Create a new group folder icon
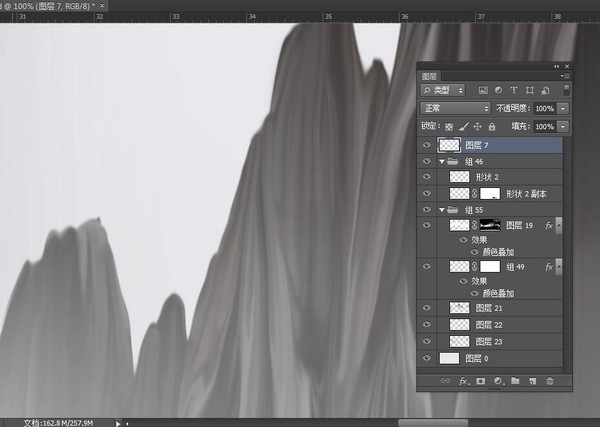 (515, 381)
